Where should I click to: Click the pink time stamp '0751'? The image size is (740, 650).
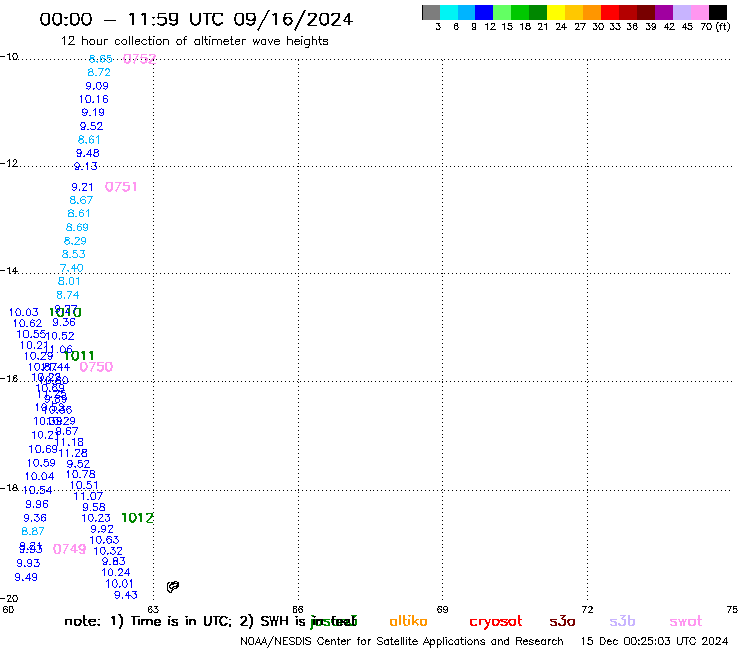point(121,187)
